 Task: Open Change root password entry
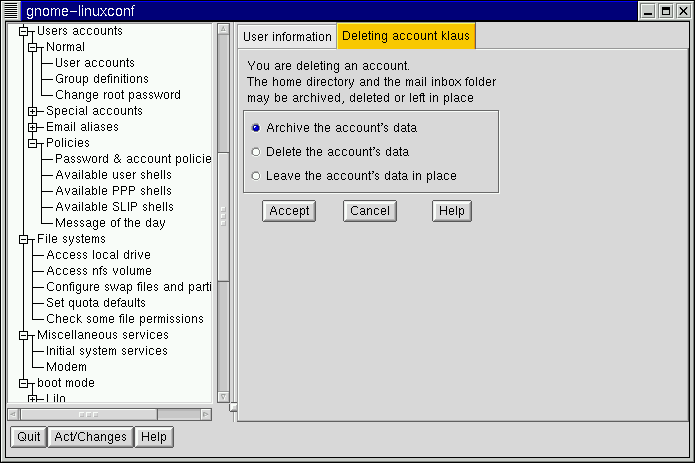pyautogui.click(x=117, y=95)
